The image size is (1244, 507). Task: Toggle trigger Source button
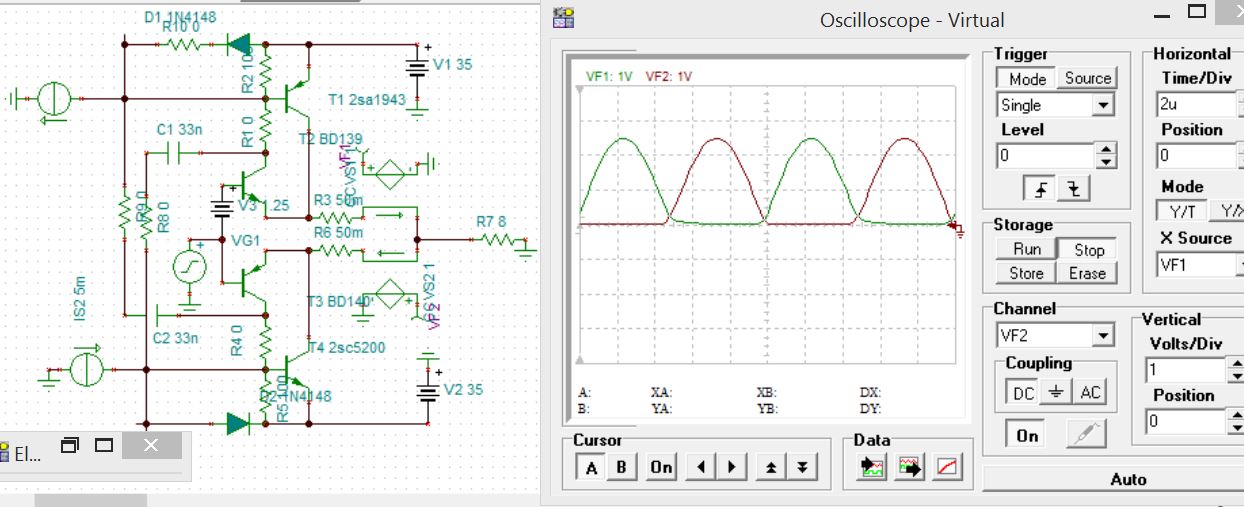[1087, 78]
